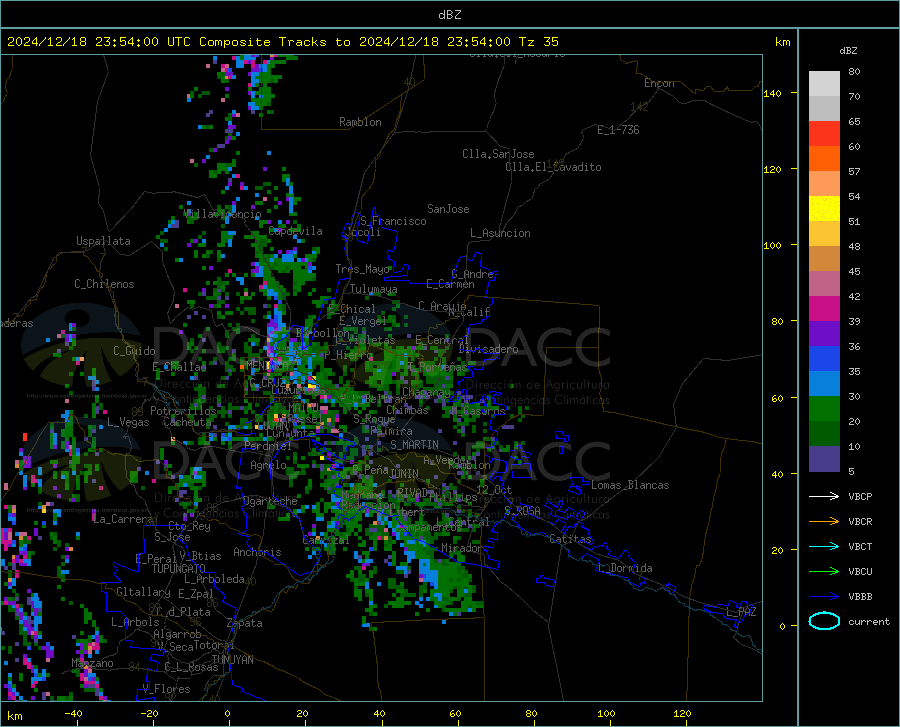The height and width of the screenshot is (727, 900).
Task: Pick the light gray 70-80 dBZ swatch
Action: click(824, 84)
